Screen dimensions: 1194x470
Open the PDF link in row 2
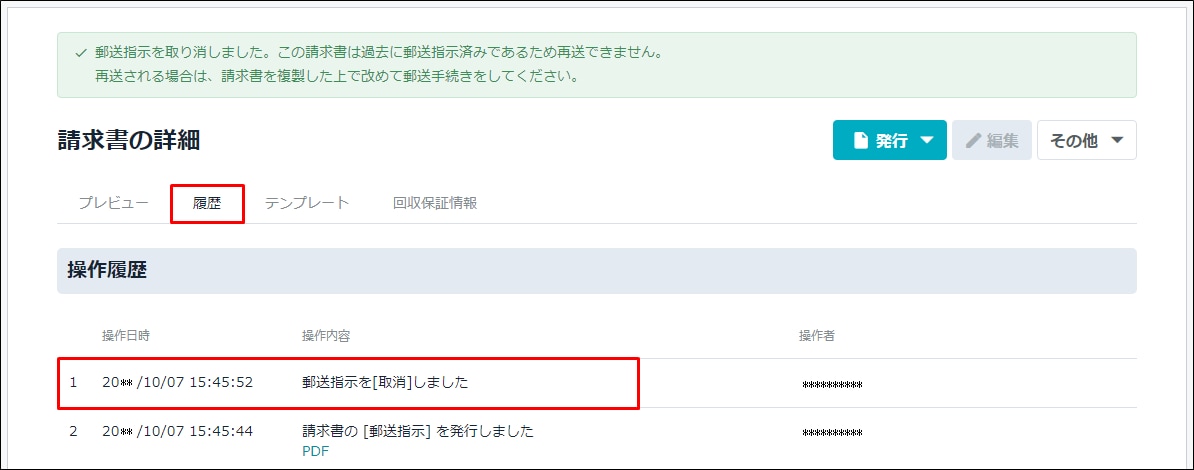point(315,451)
